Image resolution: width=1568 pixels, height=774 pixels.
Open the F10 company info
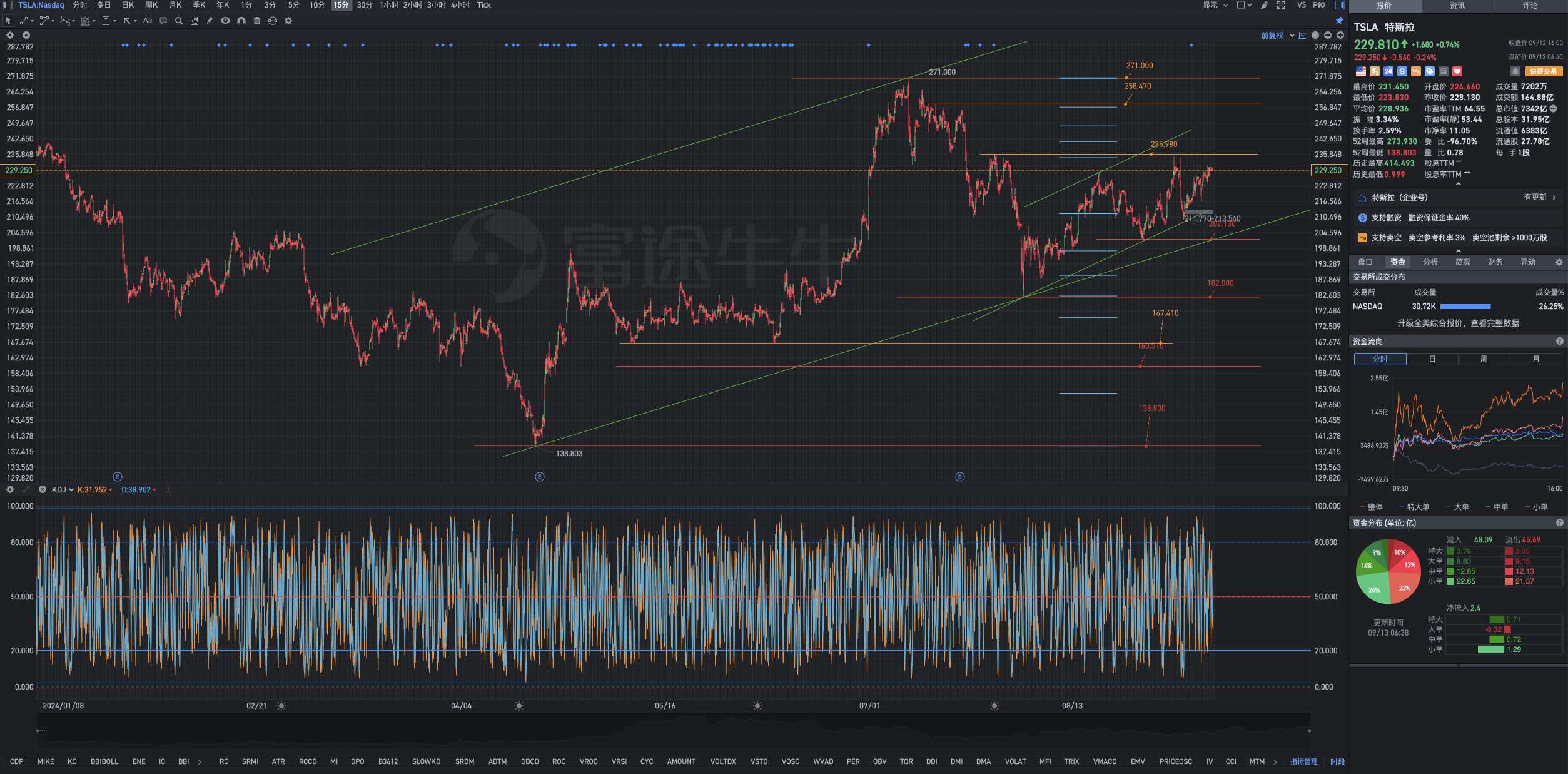[1318, 5]
